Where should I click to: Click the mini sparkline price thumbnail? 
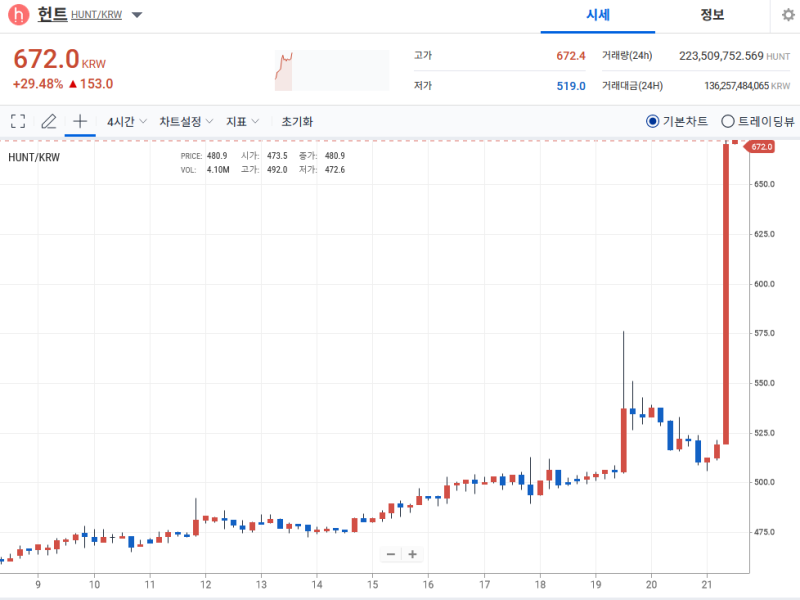pyautogui.click(x=332, y=70)
